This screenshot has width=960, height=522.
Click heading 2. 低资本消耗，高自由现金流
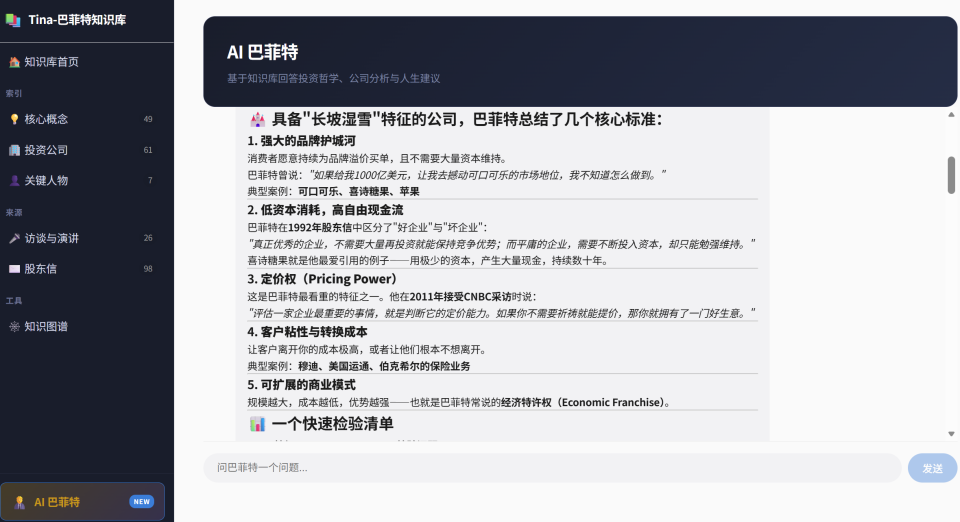pyautogui.click(x=325, y=210)
